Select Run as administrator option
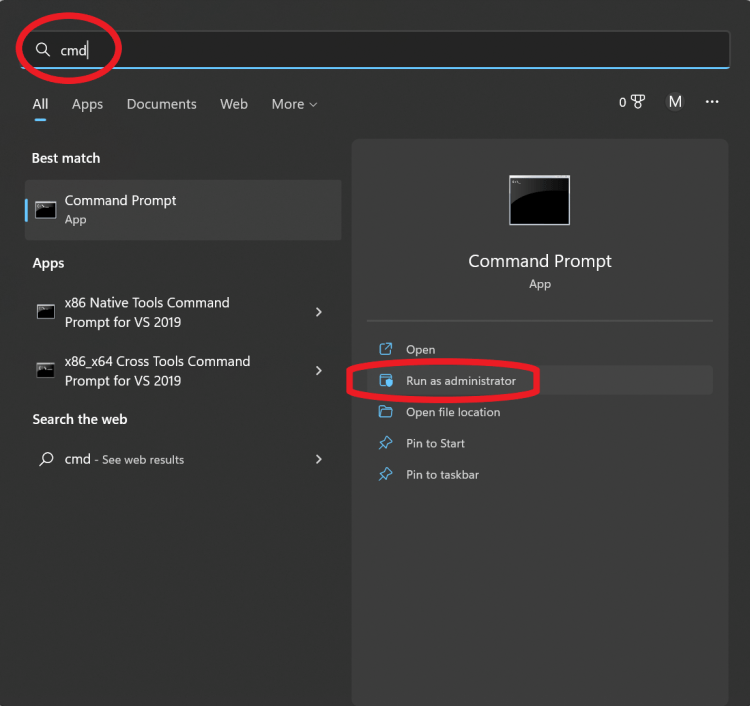 click(x=461, y=381)
